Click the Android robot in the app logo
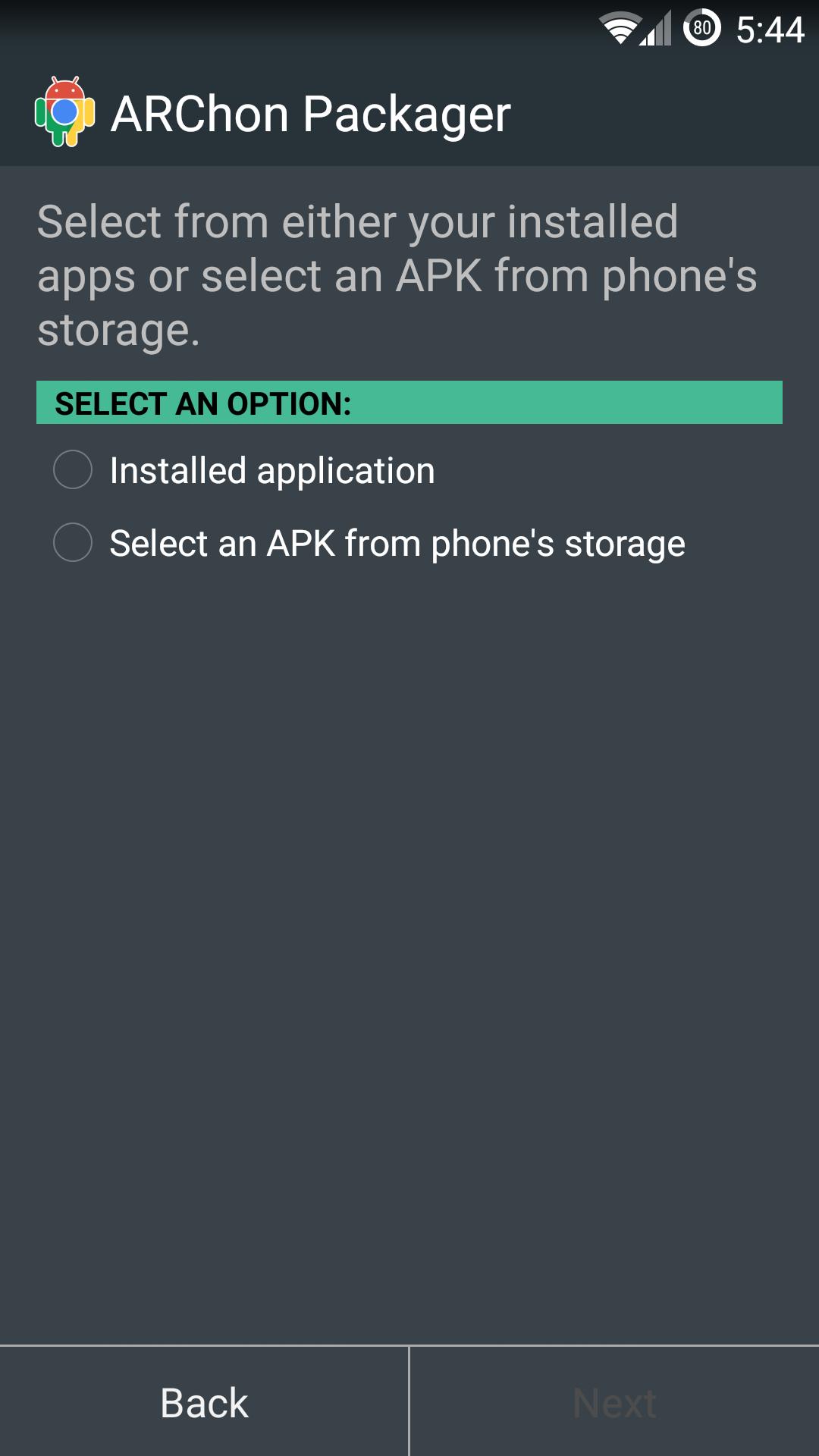 [64, 114]
